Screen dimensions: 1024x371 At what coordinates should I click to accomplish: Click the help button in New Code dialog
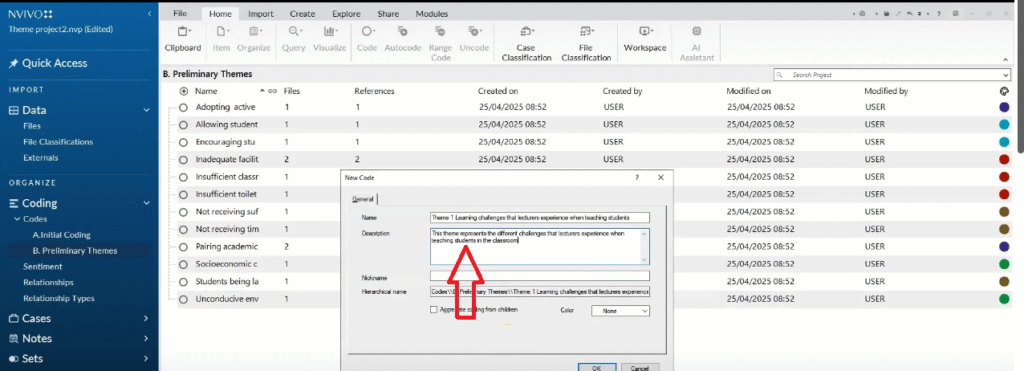point(637,177)
